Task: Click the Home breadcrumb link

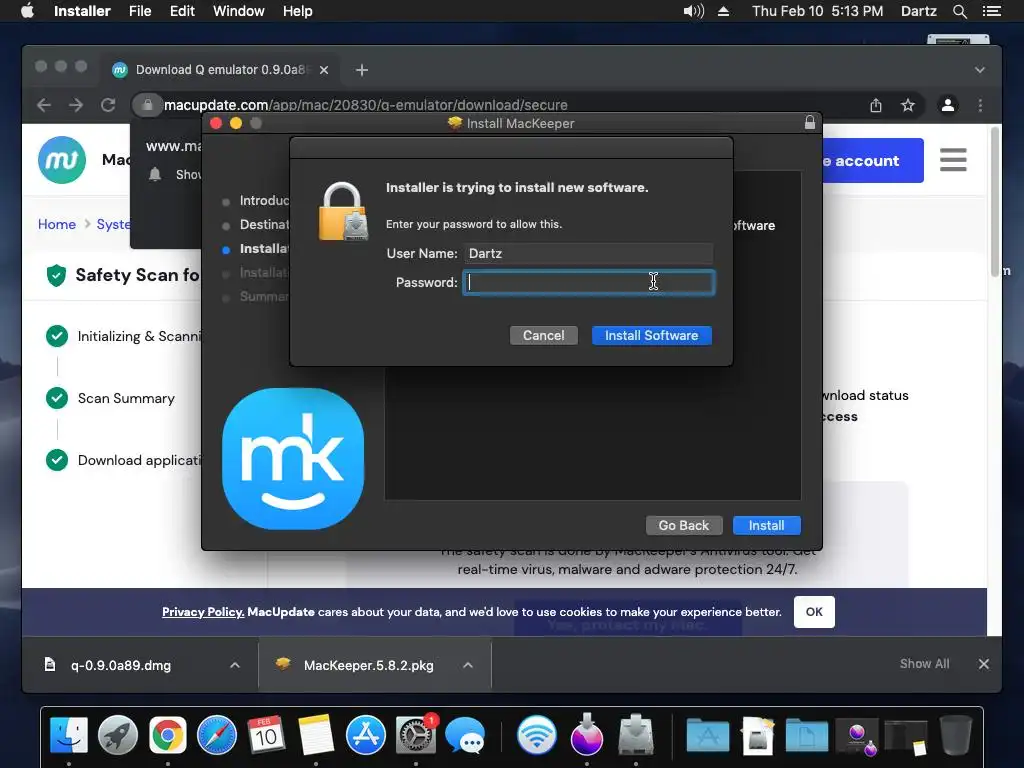Action: pos(57,224)
